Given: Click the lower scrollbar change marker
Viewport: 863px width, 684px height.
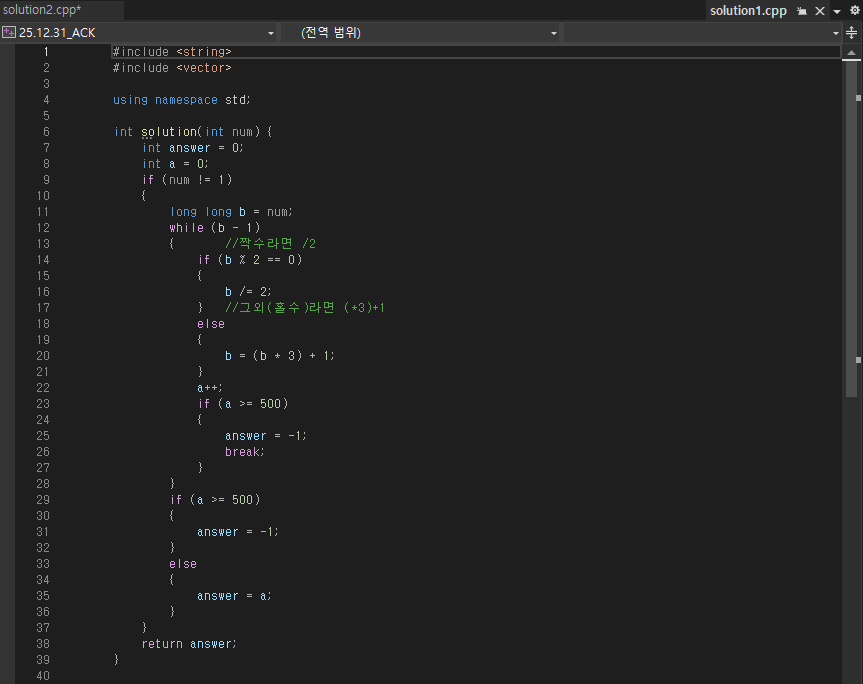Looking at the screenshot, I should coord(858,360).
